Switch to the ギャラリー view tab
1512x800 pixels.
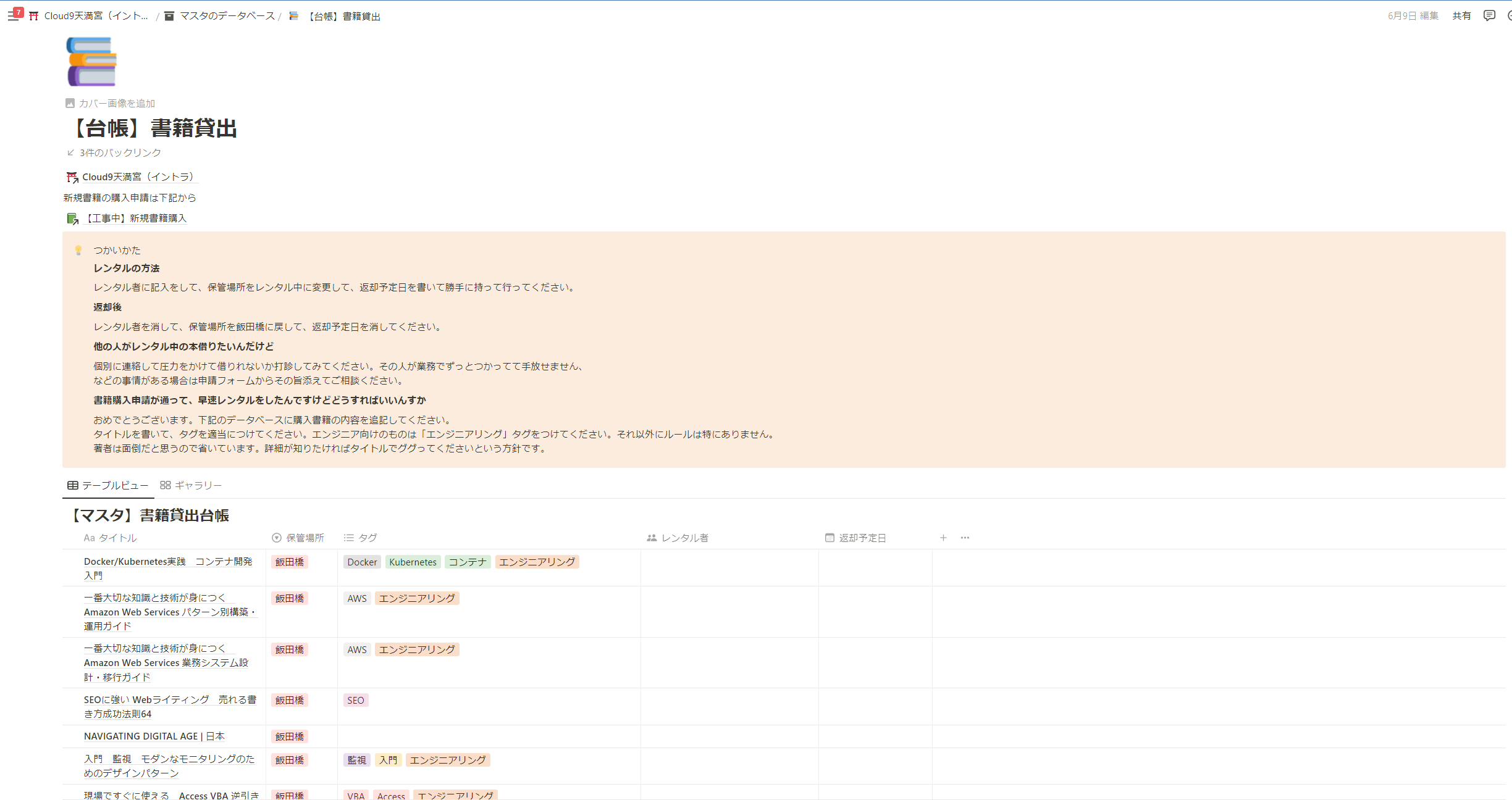pos(191,485)
